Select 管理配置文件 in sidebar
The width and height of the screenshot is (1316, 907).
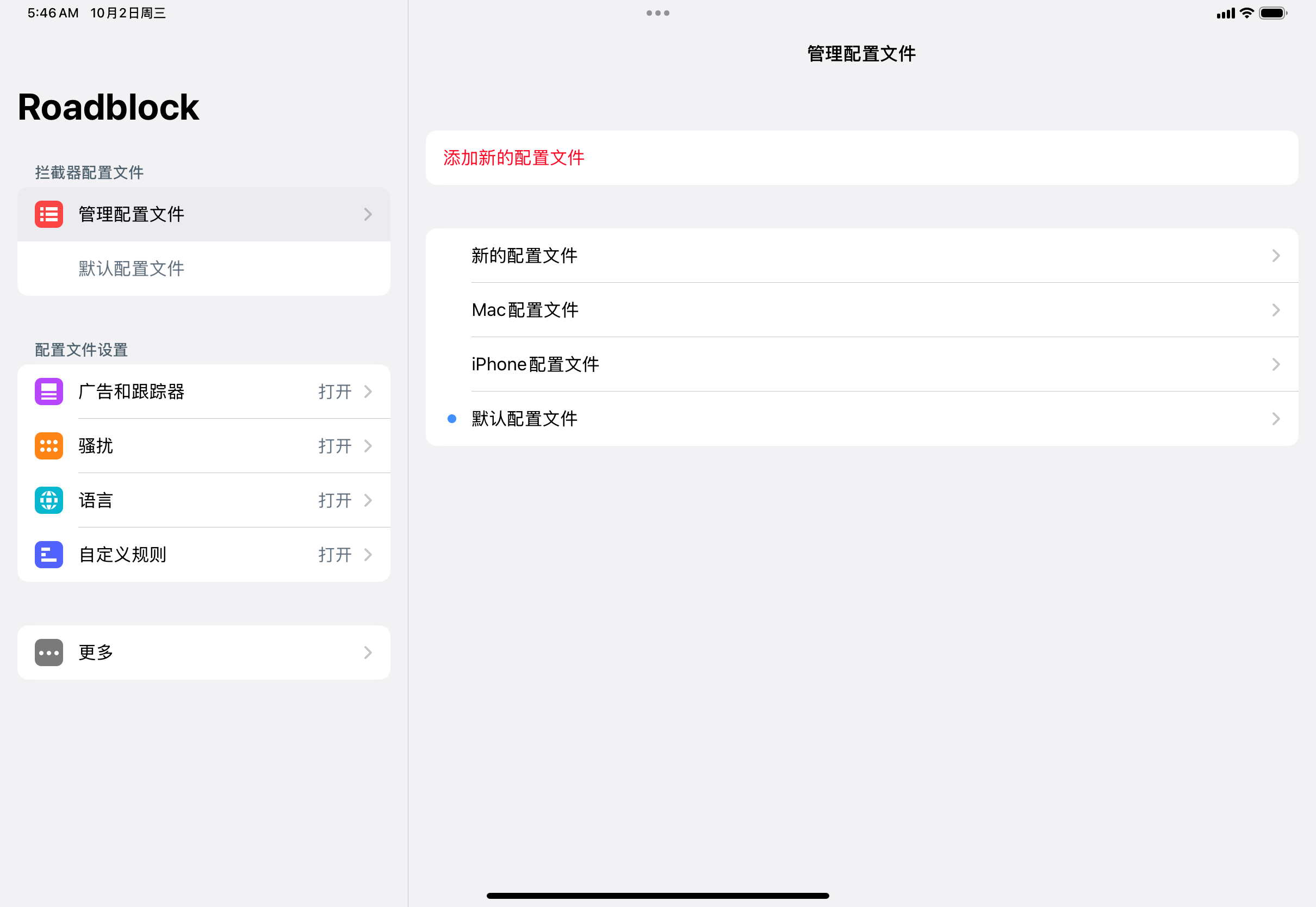point(203,214)
